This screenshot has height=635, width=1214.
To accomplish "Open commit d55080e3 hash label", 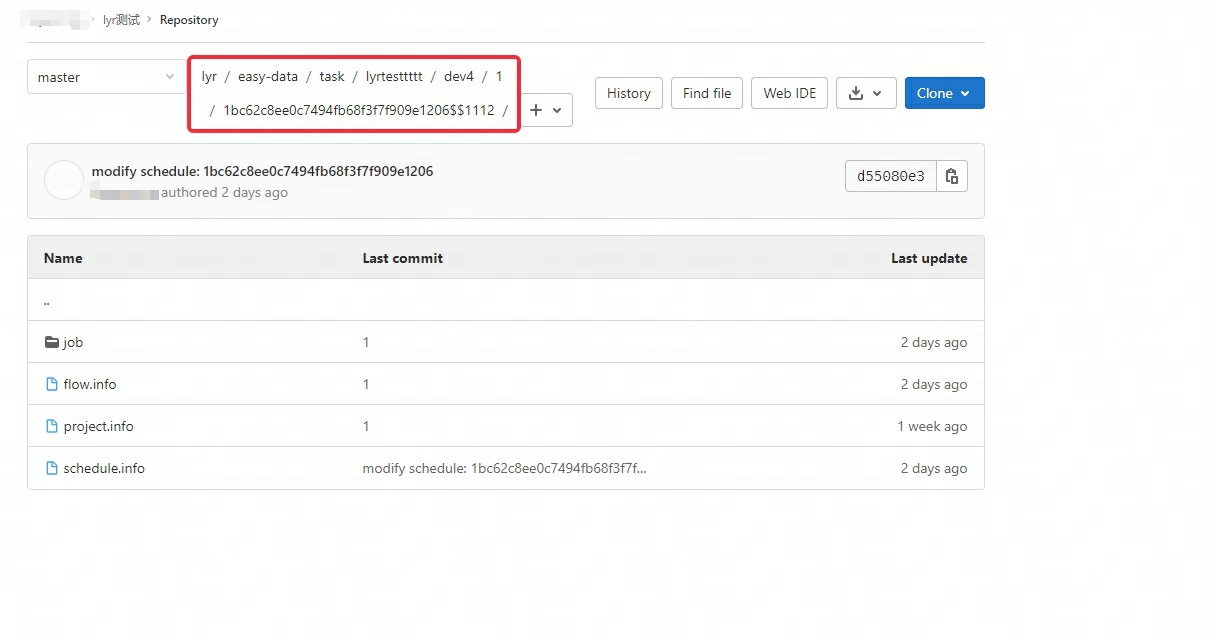I will click(x=891, y=176).
